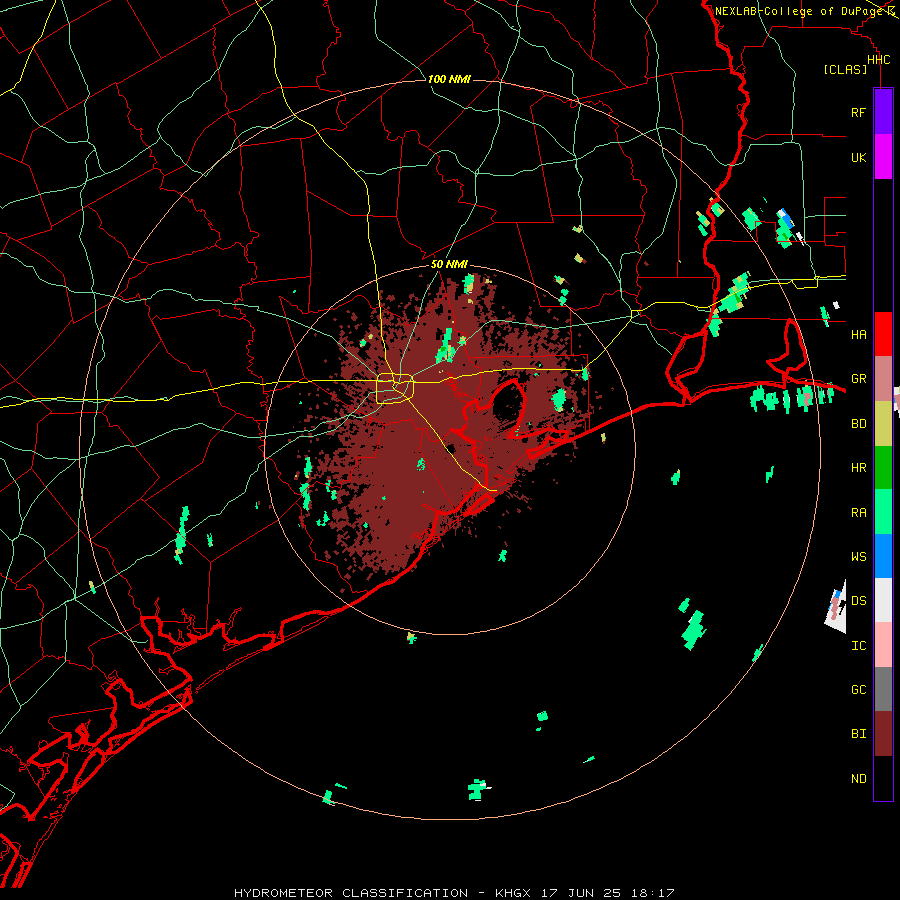Click the DS white legend swatch

pyautogui.click(x=883, y=600)
